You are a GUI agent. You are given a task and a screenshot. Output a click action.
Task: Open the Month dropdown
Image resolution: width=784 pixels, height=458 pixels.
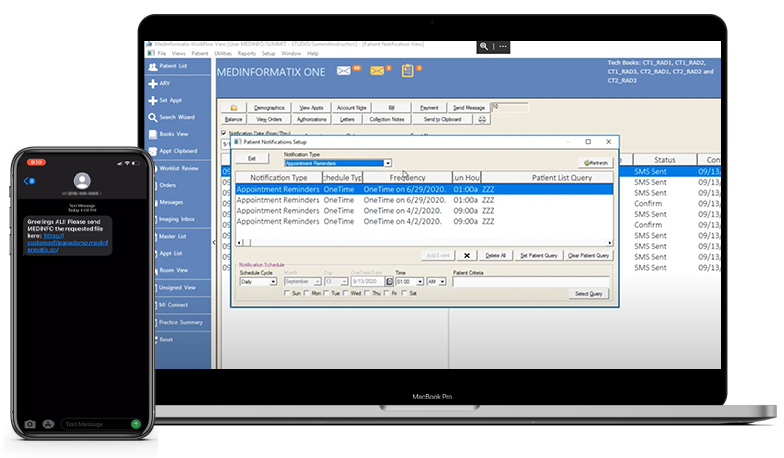317,282
